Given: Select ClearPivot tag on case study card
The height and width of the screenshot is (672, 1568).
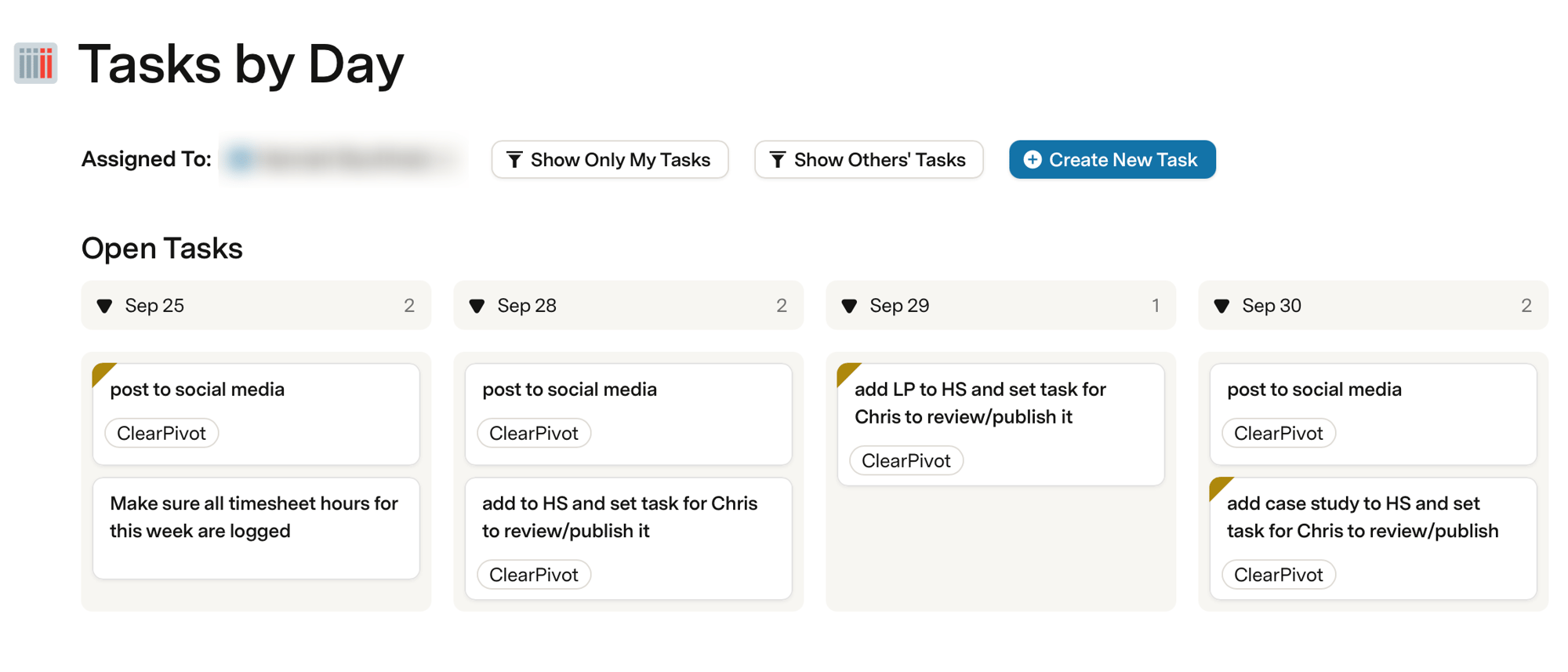Looking at the screenshot, I should pyautogui.click(x=1279, y=575).
